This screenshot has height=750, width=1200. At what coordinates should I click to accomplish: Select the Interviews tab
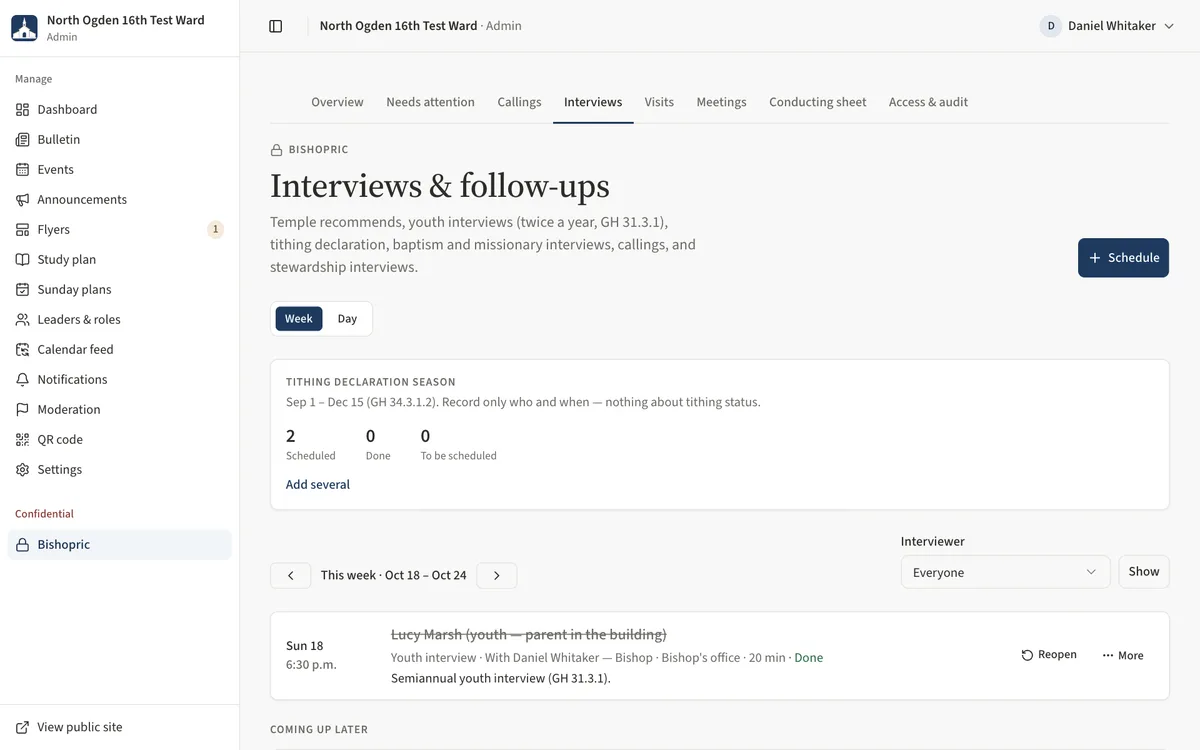(593, 102)
